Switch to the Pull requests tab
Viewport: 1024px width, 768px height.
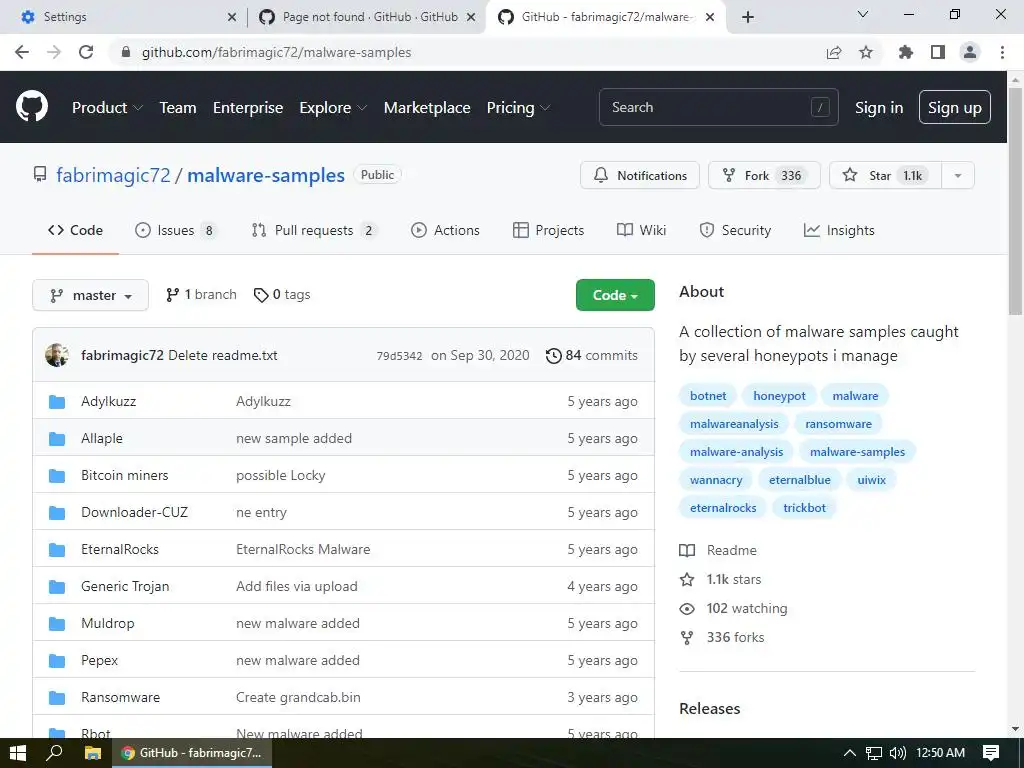tap(314, 230)
